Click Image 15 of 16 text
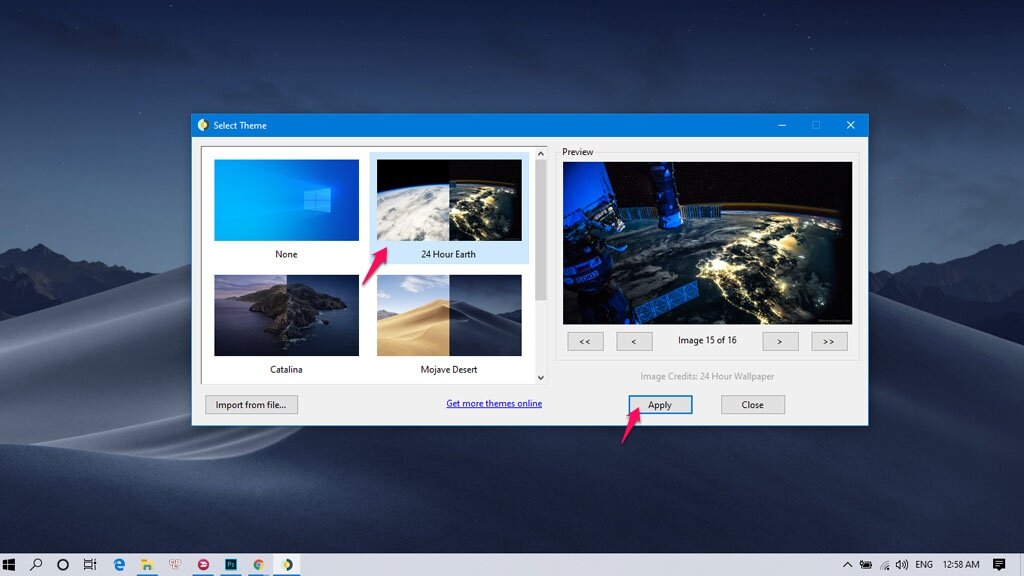1024x576 pixels. tap(707, 340)
